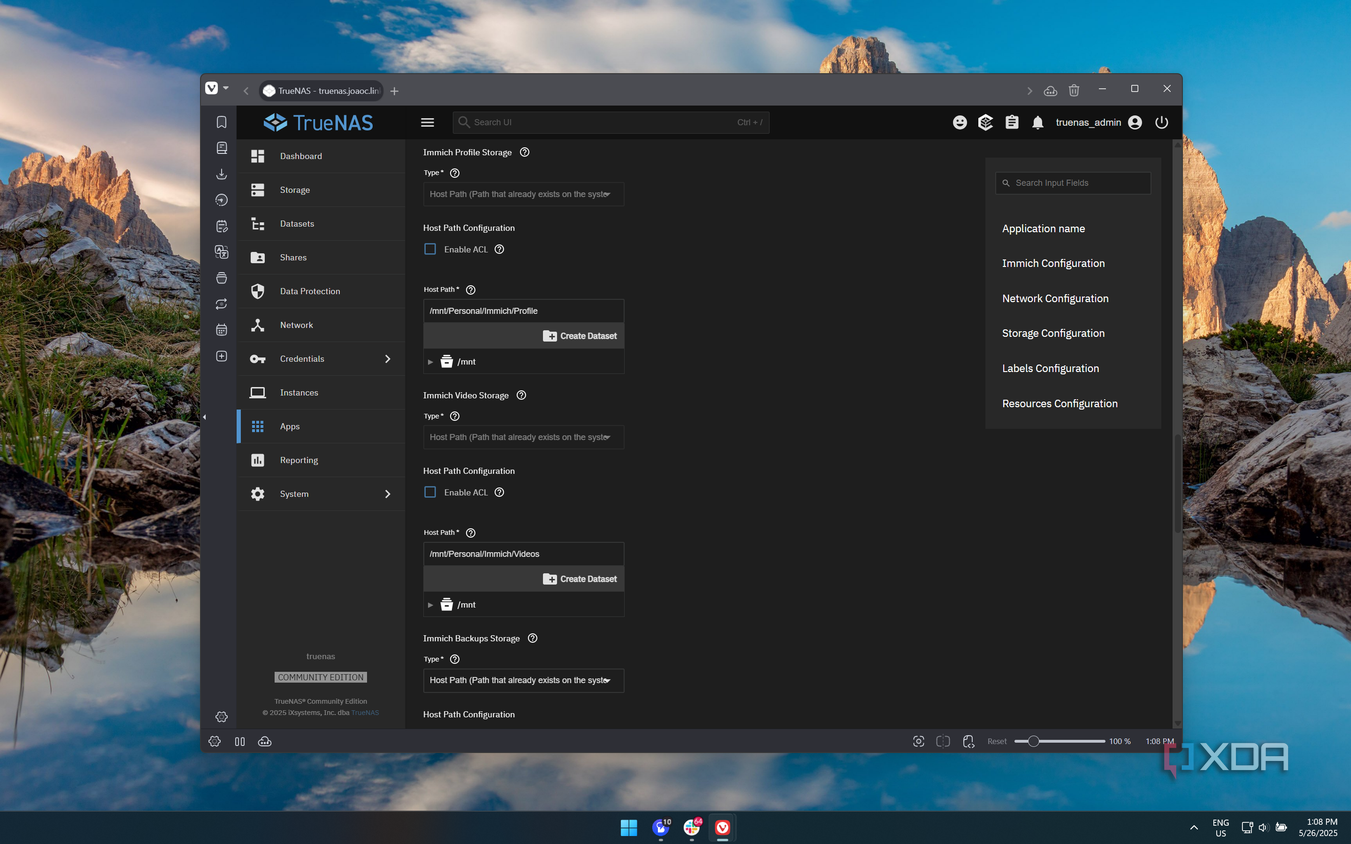Open the Windows Start menu

(x=629, y=827)
